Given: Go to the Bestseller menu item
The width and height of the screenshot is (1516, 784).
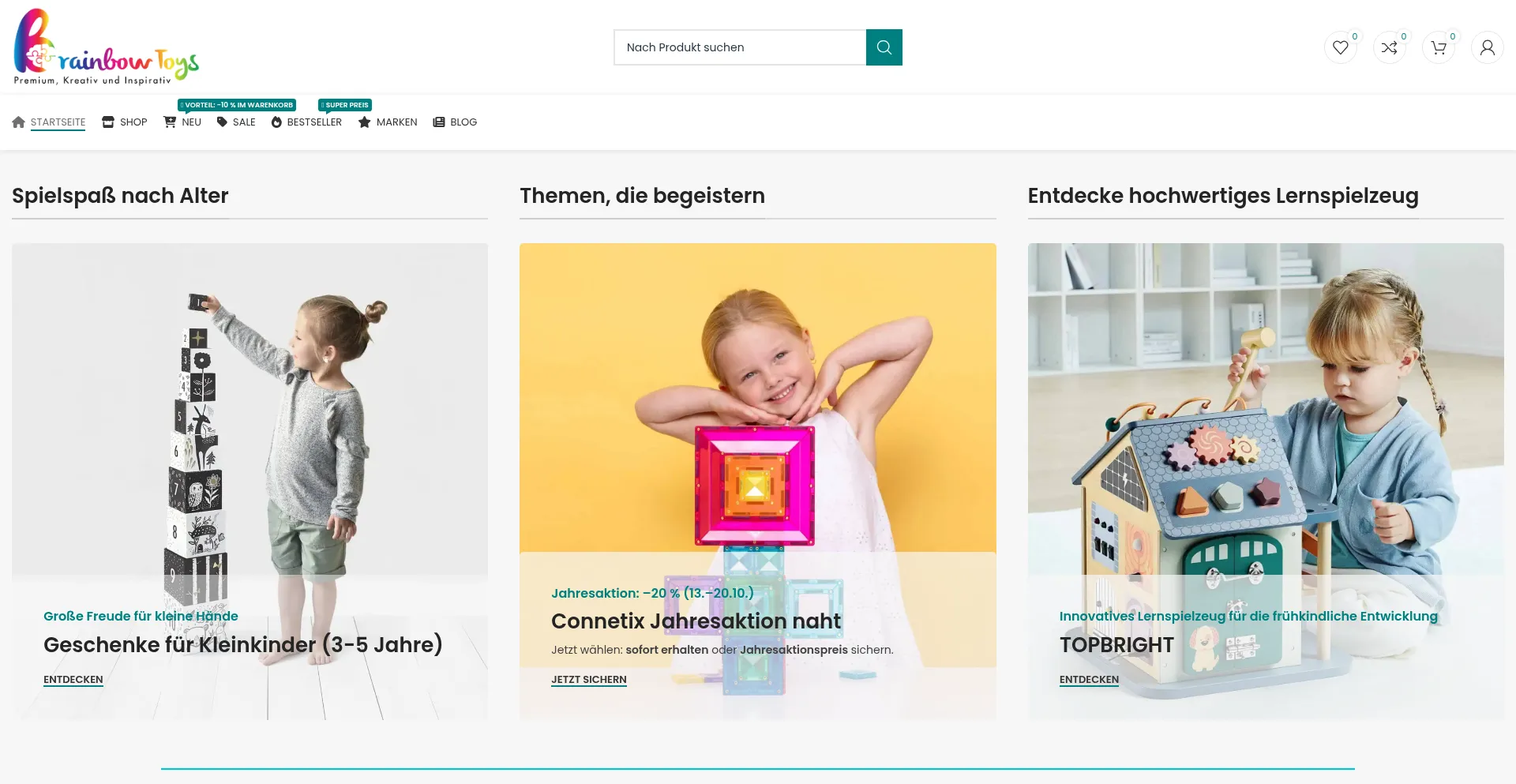Looking at the screenshot, I should point(306,122).
